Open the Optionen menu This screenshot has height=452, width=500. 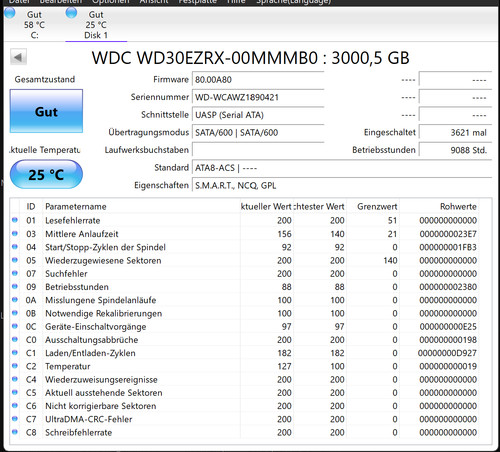110,2
